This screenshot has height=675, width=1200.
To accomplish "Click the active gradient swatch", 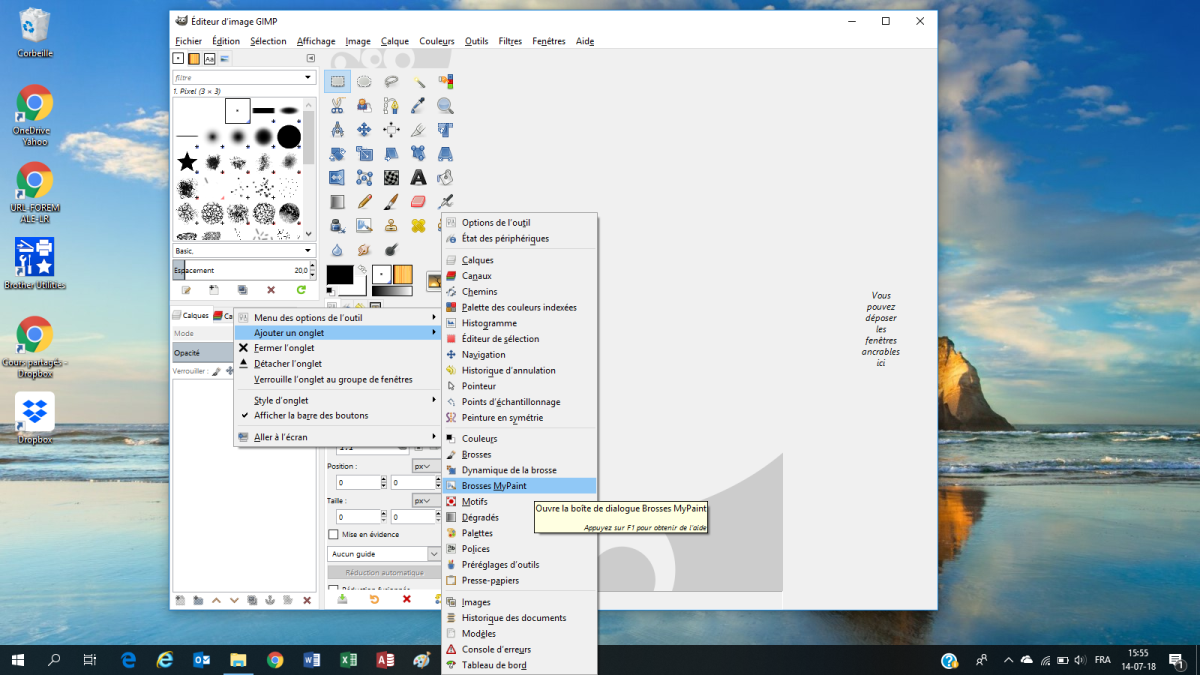I will tap(392, 291).
